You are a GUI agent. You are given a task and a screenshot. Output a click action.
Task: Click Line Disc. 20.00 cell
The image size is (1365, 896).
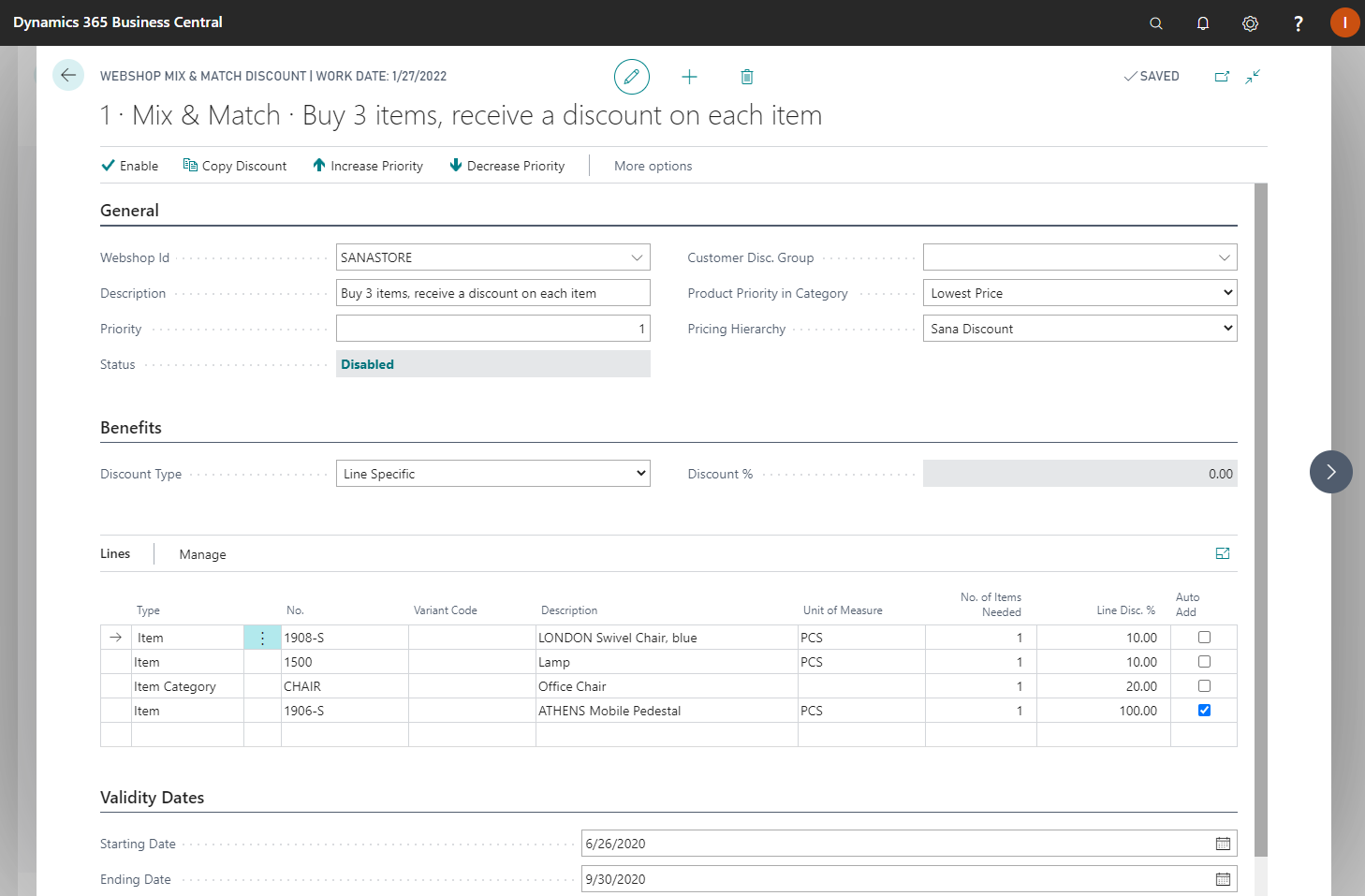(1103, 686)
